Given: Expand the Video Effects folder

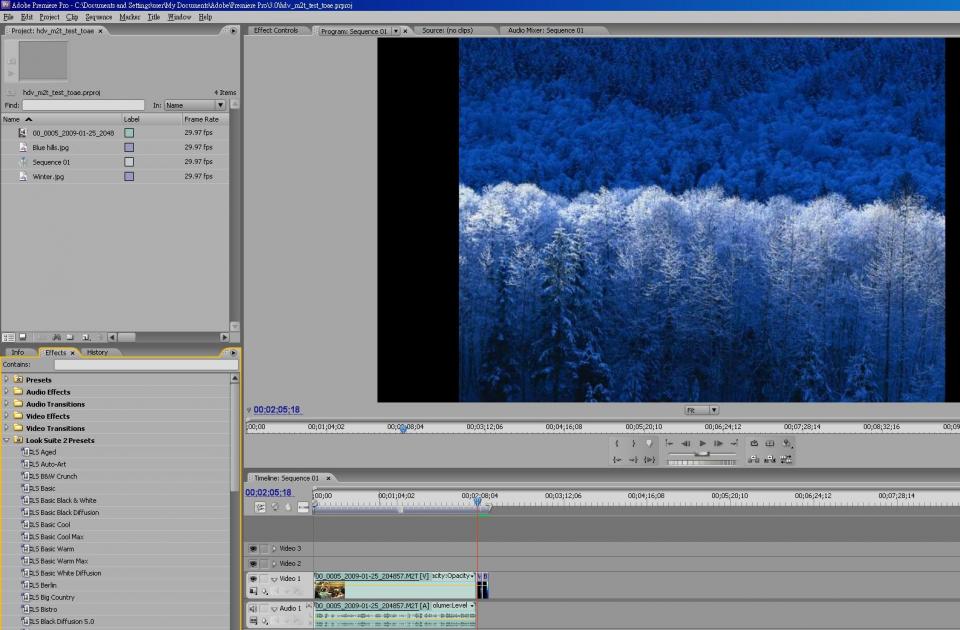Looking at the screenshot, I should (x=6, y=416).
